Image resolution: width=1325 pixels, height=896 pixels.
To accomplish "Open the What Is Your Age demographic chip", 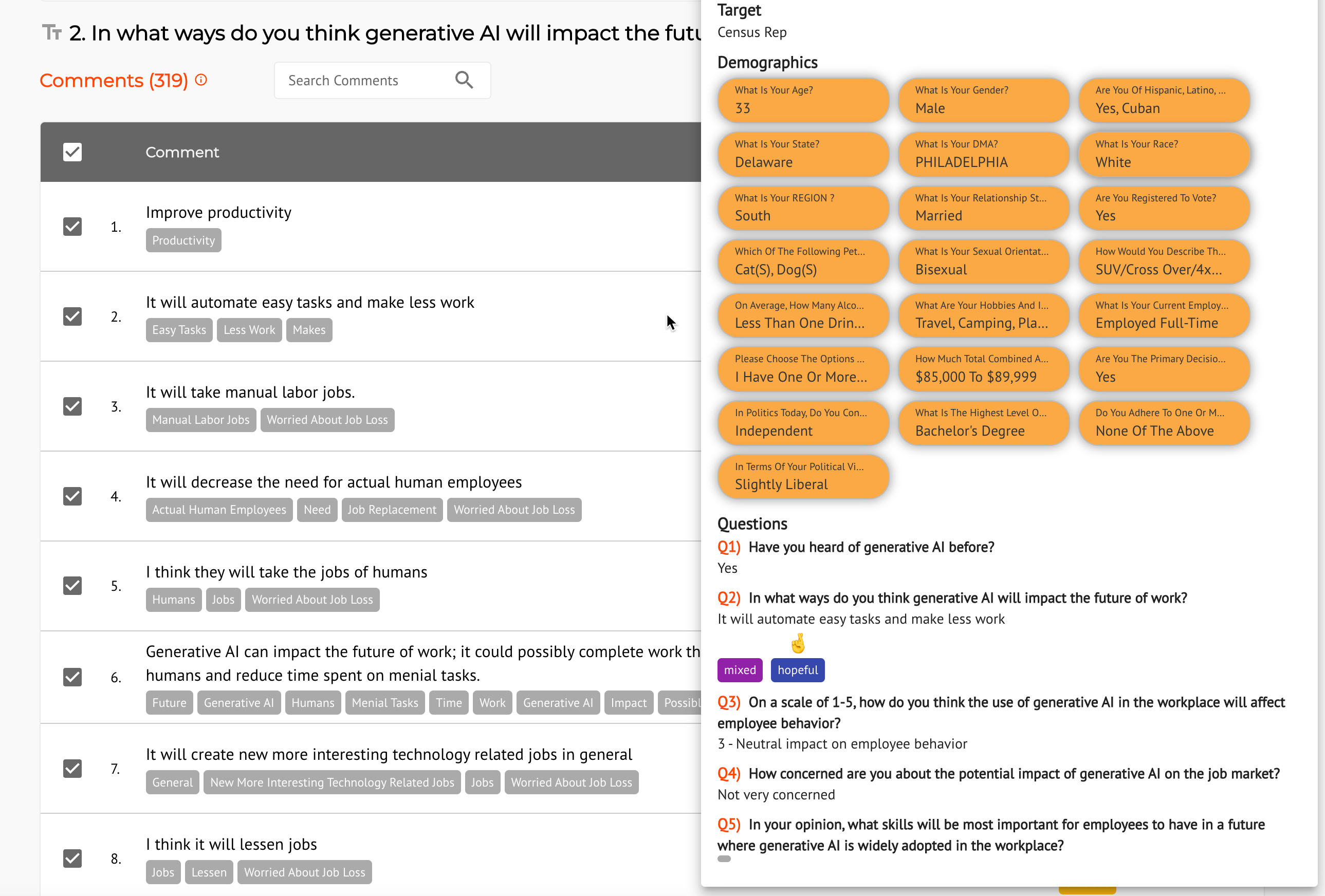I will [x=803, y=100].
